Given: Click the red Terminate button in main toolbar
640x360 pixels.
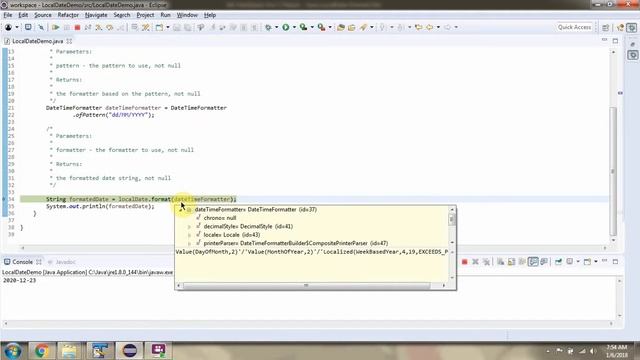Looking at the screenshot, I should [x=77, y=27].
